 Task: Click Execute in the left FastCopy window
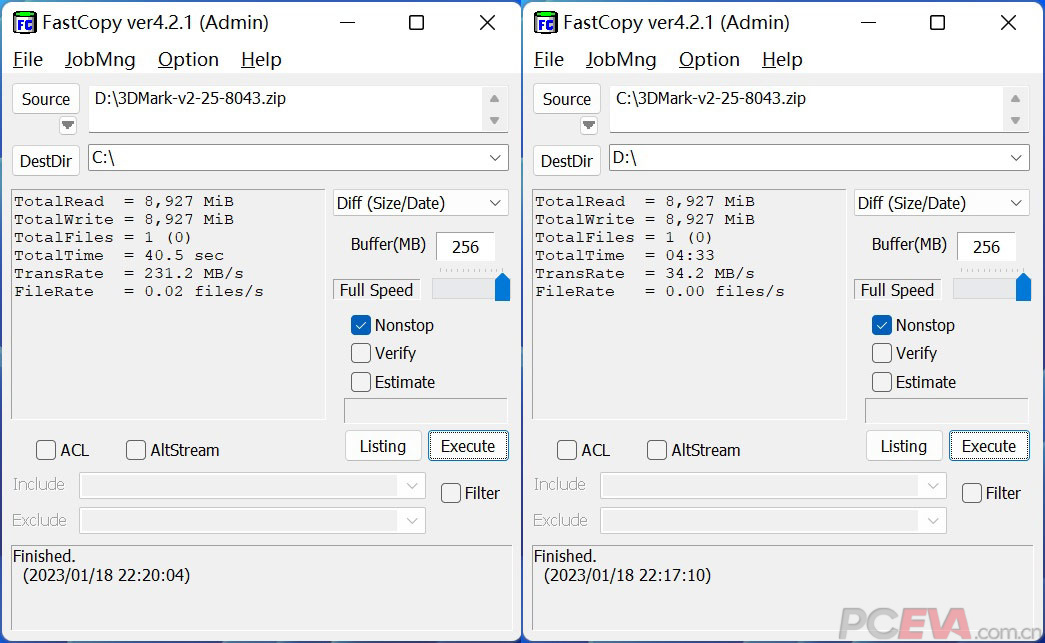(x=468, y=445)
